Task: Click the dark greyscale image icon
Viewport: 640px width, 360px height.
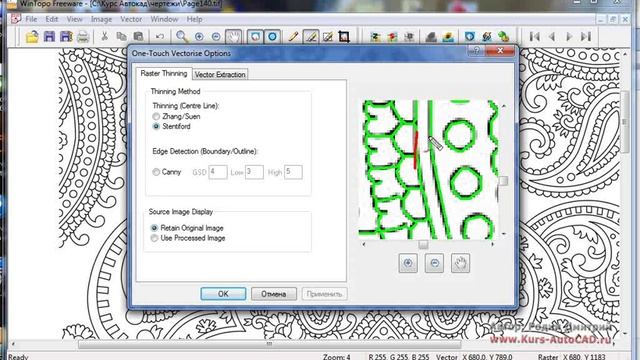Action: point(431,37)
